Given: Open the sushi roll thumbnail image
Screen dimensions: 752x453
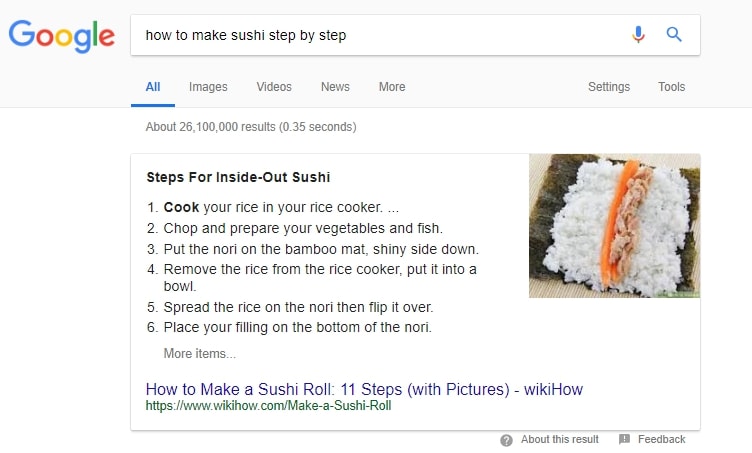Looking at the screenshot, I should tap(614, 226).
